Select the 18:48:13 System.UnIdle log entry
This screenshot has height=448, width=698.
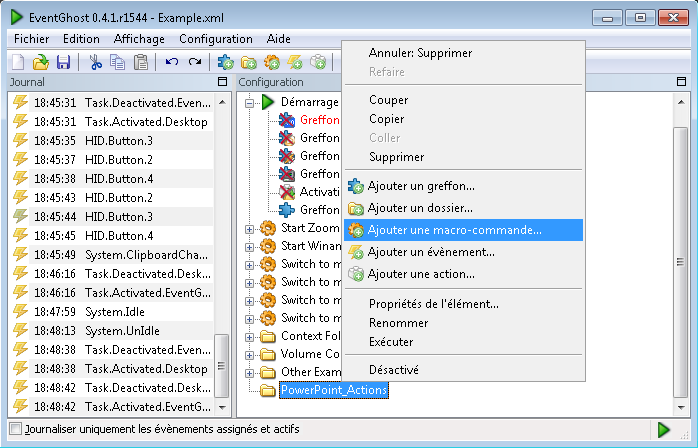[121, 330]
